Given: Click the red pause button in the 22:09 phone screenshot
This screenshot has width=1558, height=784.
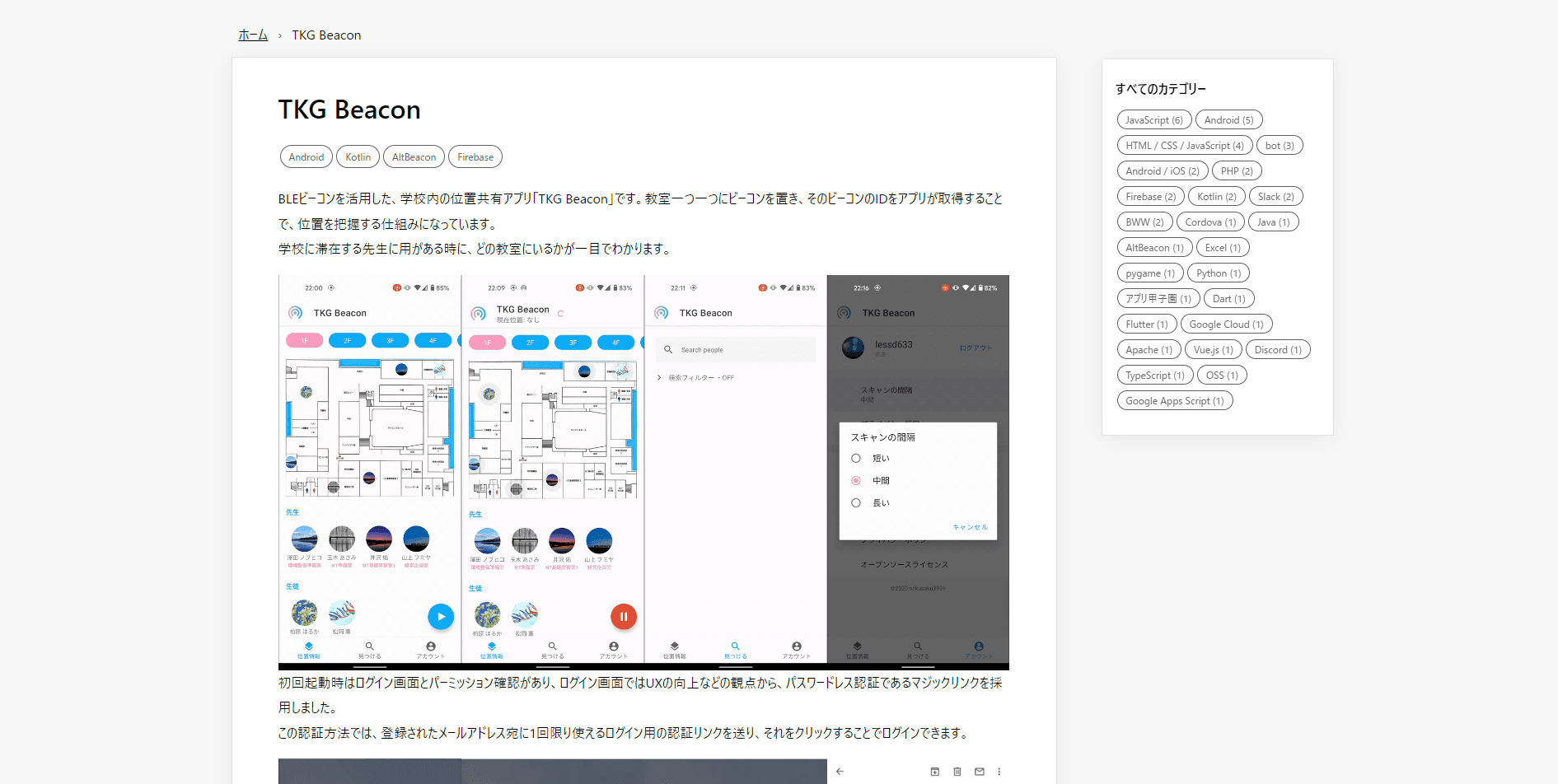Looking at the screenshot, I should [x=624, y=616].
